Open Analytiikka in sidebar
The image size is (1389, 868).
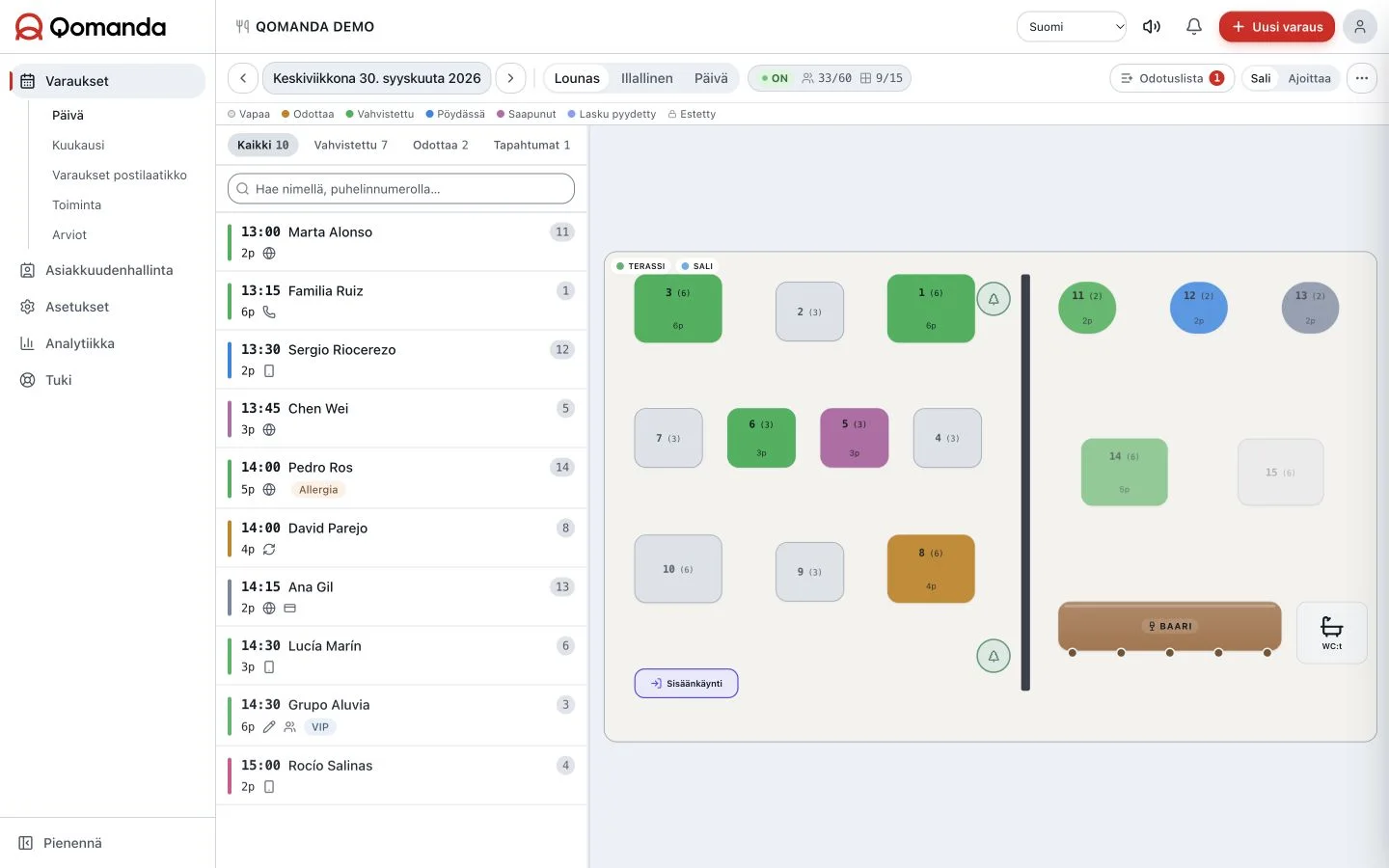pyautogui.click(x=80, y=343)
